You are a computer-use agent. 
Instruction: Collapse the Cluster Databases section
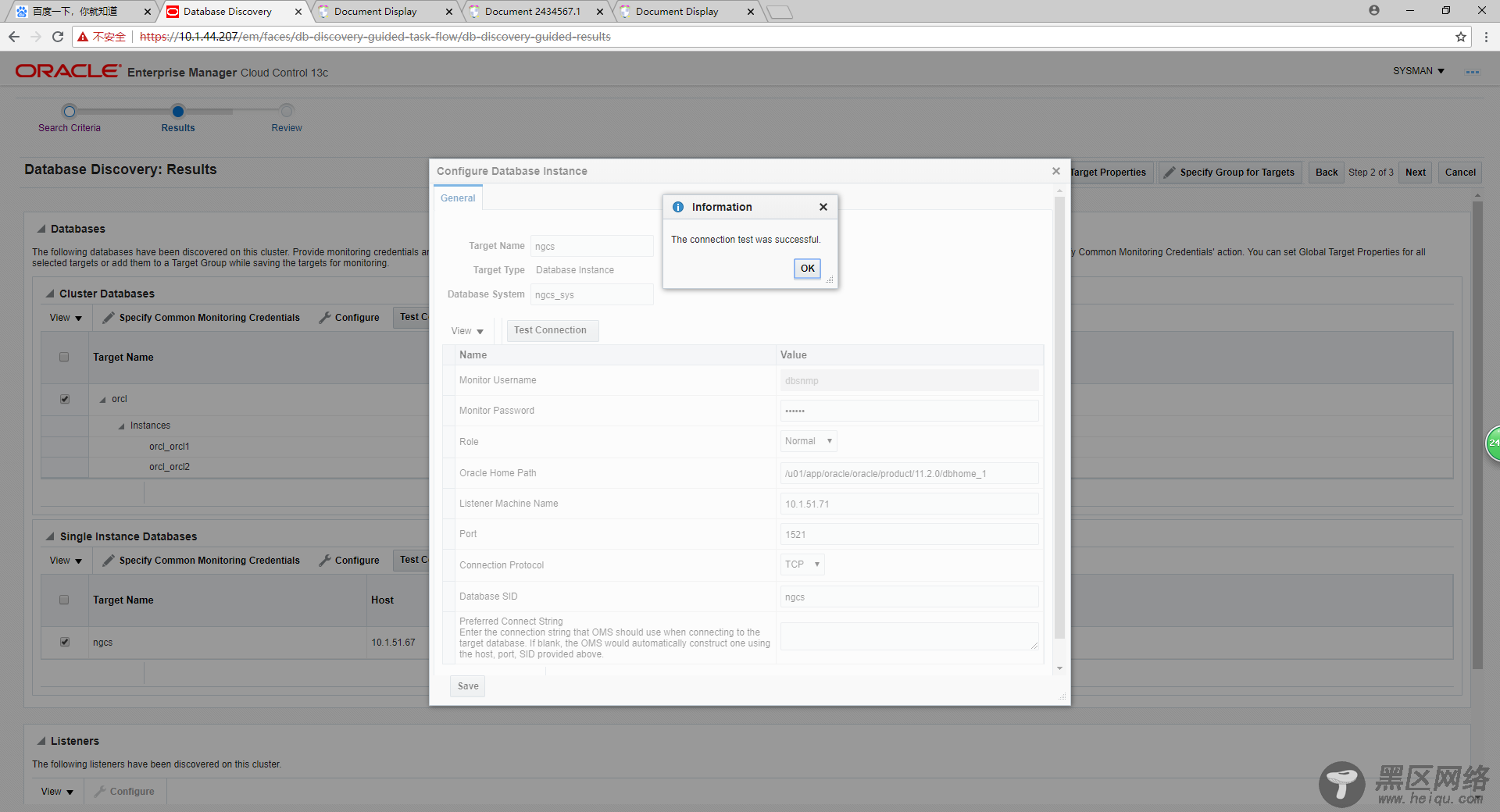click(x=50, y=294)
